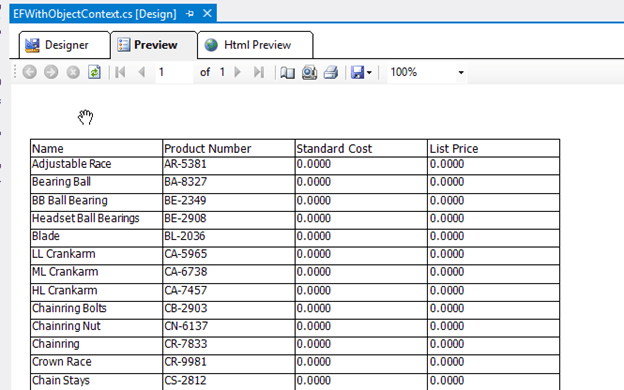Click the Bearing Ball name cell
624x390 pixels.
coord(96,184)
